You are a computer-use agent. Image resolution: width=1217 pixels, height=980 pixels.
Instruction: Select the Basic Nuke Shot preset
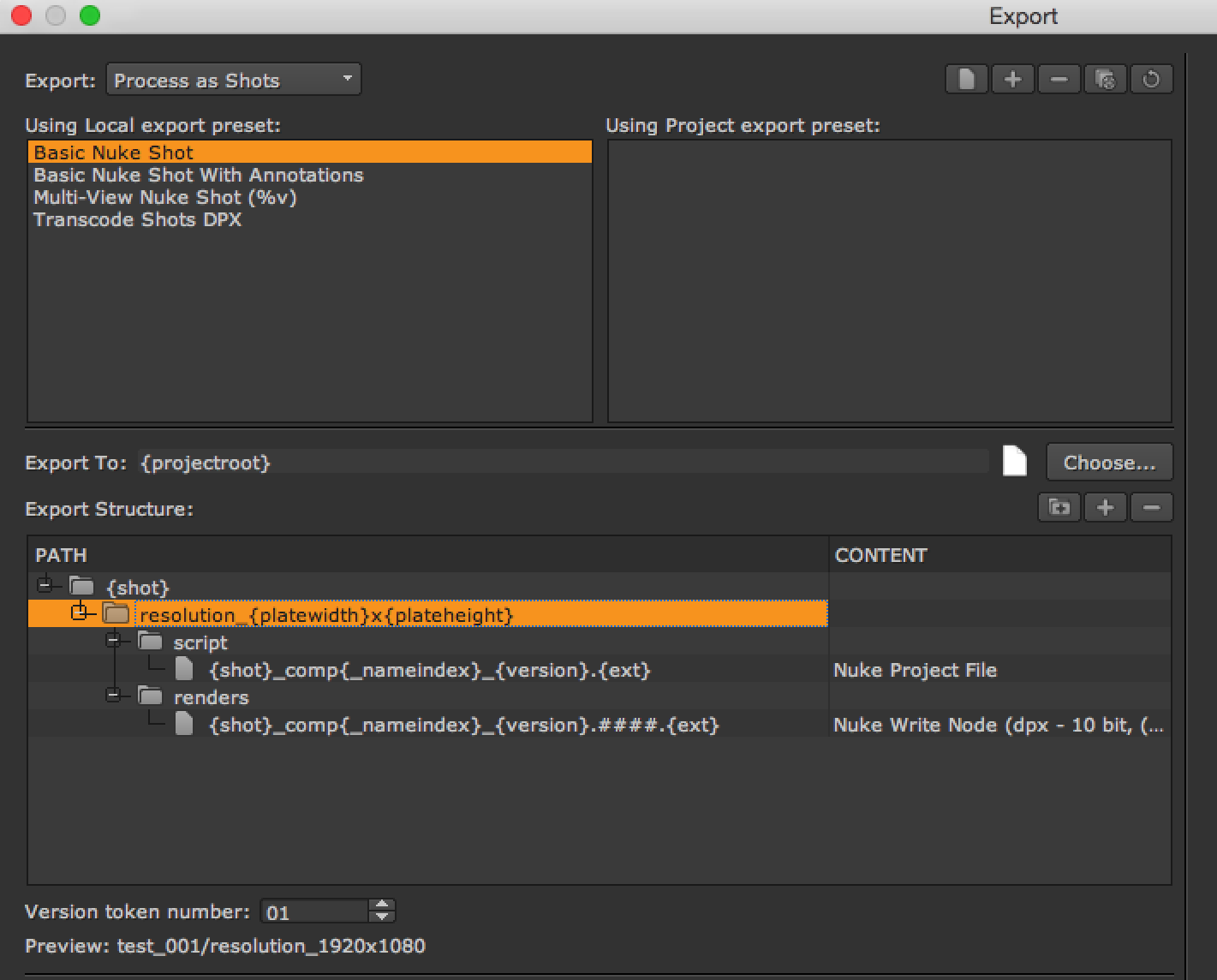tap(310, 152)
